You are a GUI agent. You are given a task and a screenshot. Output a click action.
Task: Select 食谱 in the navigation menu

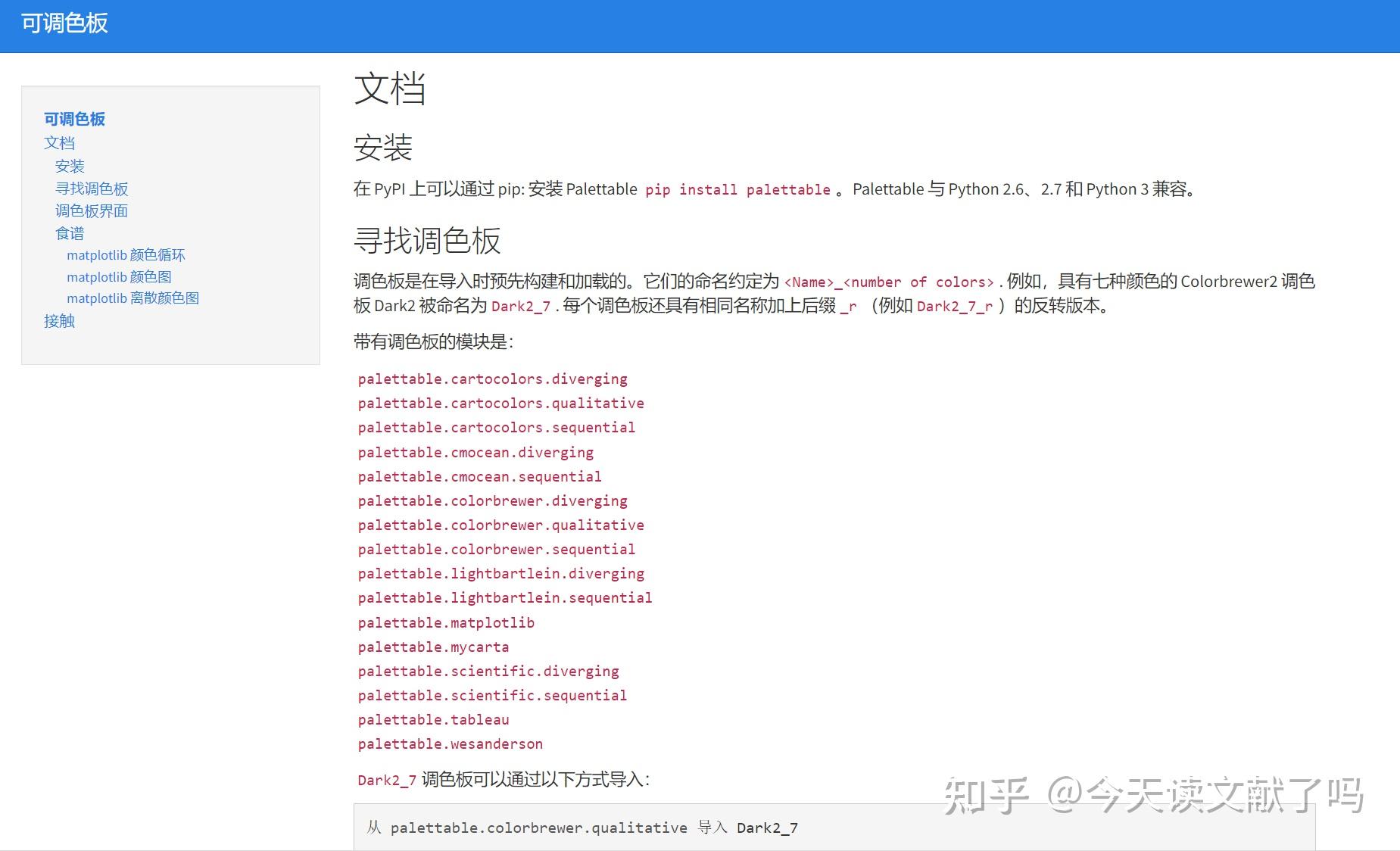[69, 233]
